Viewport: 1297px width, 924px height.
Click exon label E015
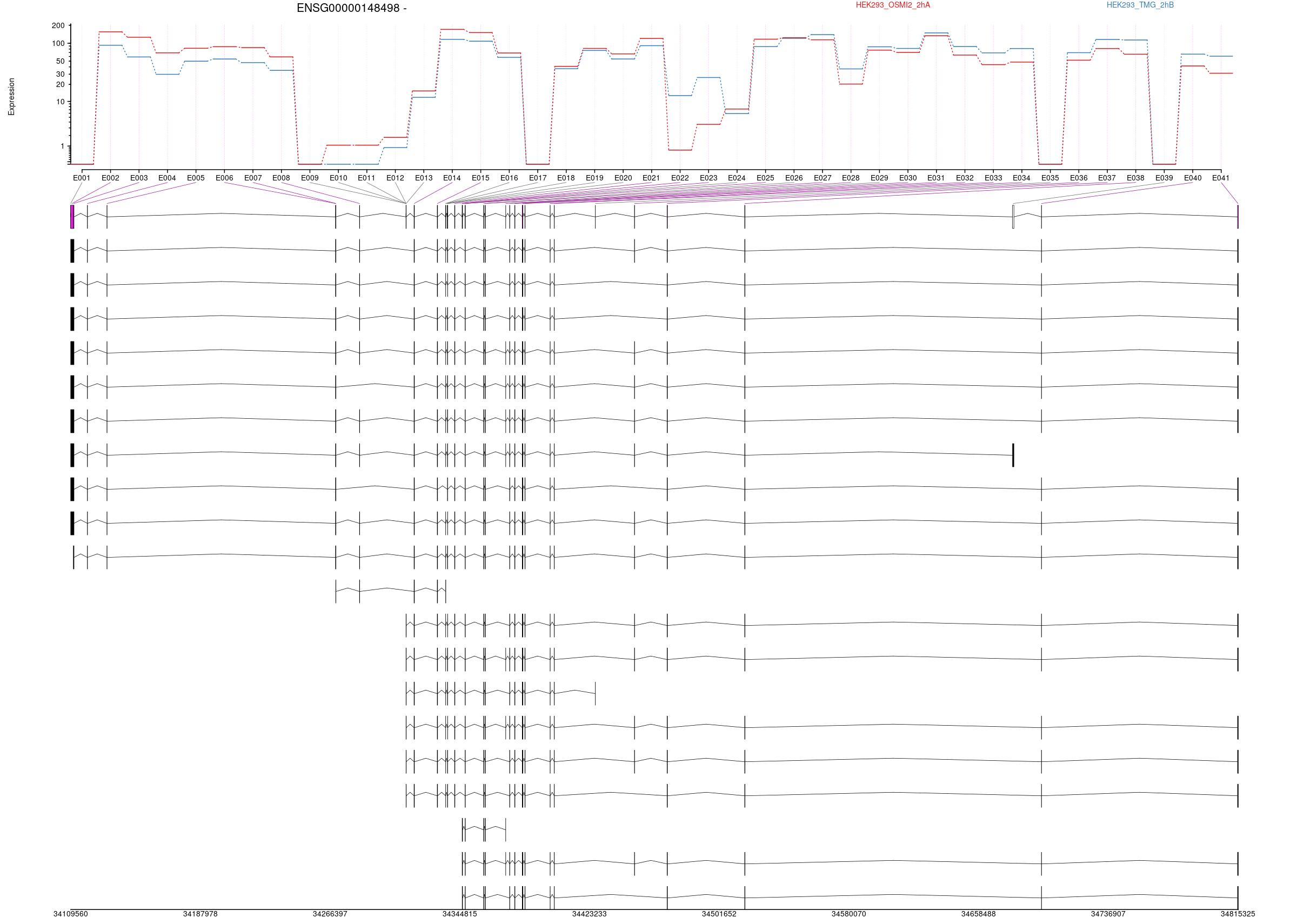point(480,178)
